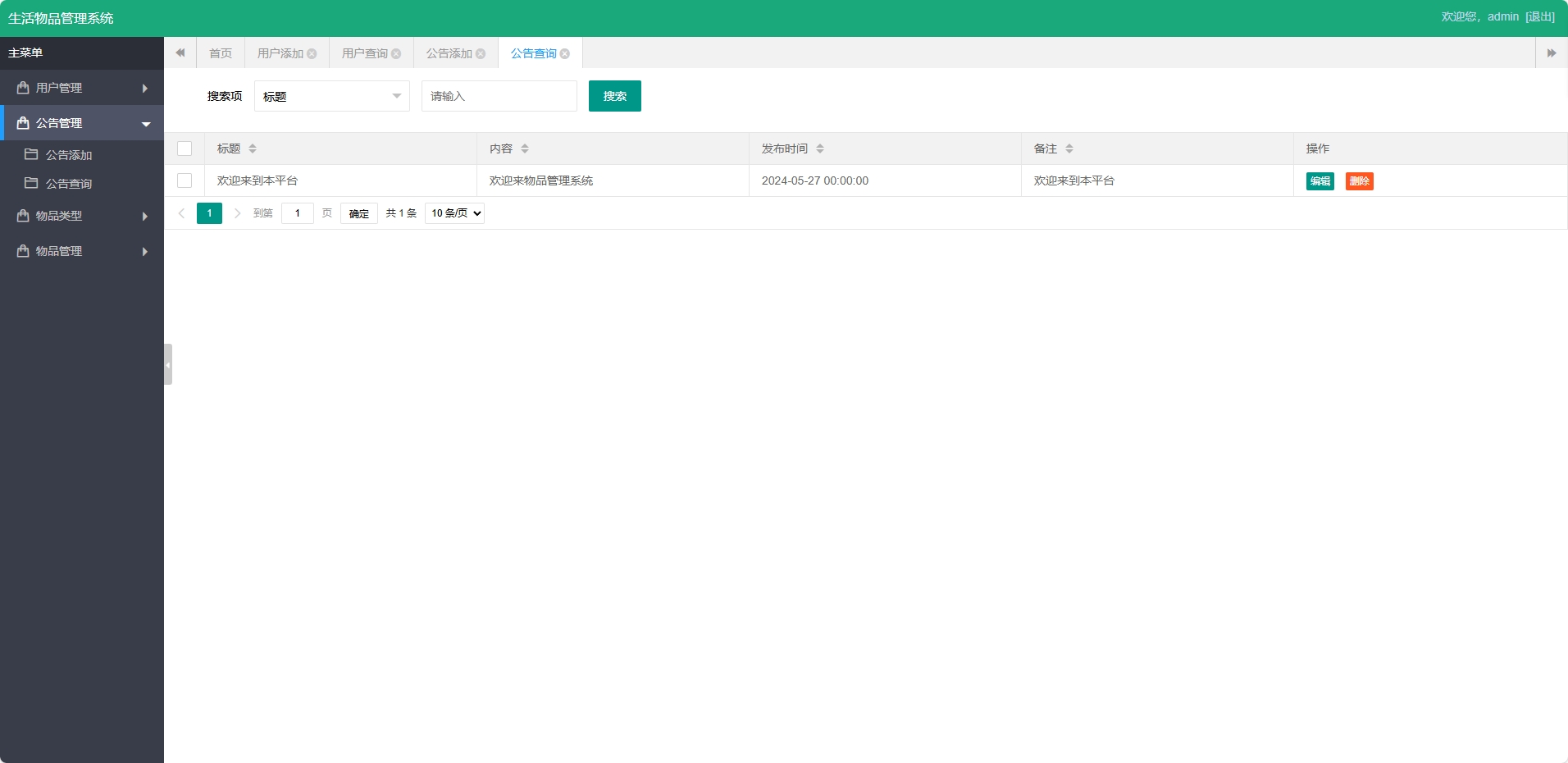
Task: Click the folder icon beside 公告添加
Action: (x=31, y=154)
